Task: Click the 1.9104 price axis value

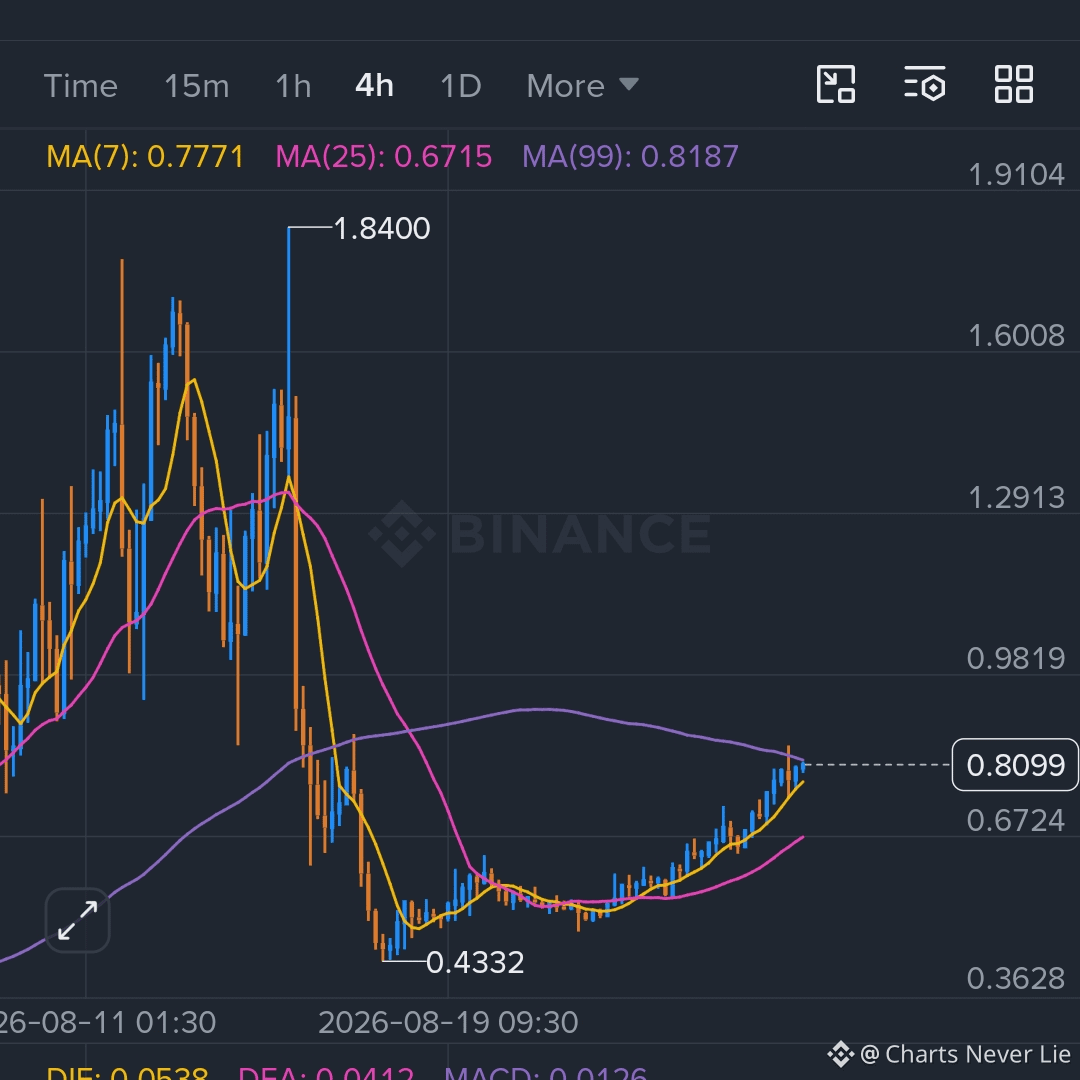Action: tap(1016, 174)
